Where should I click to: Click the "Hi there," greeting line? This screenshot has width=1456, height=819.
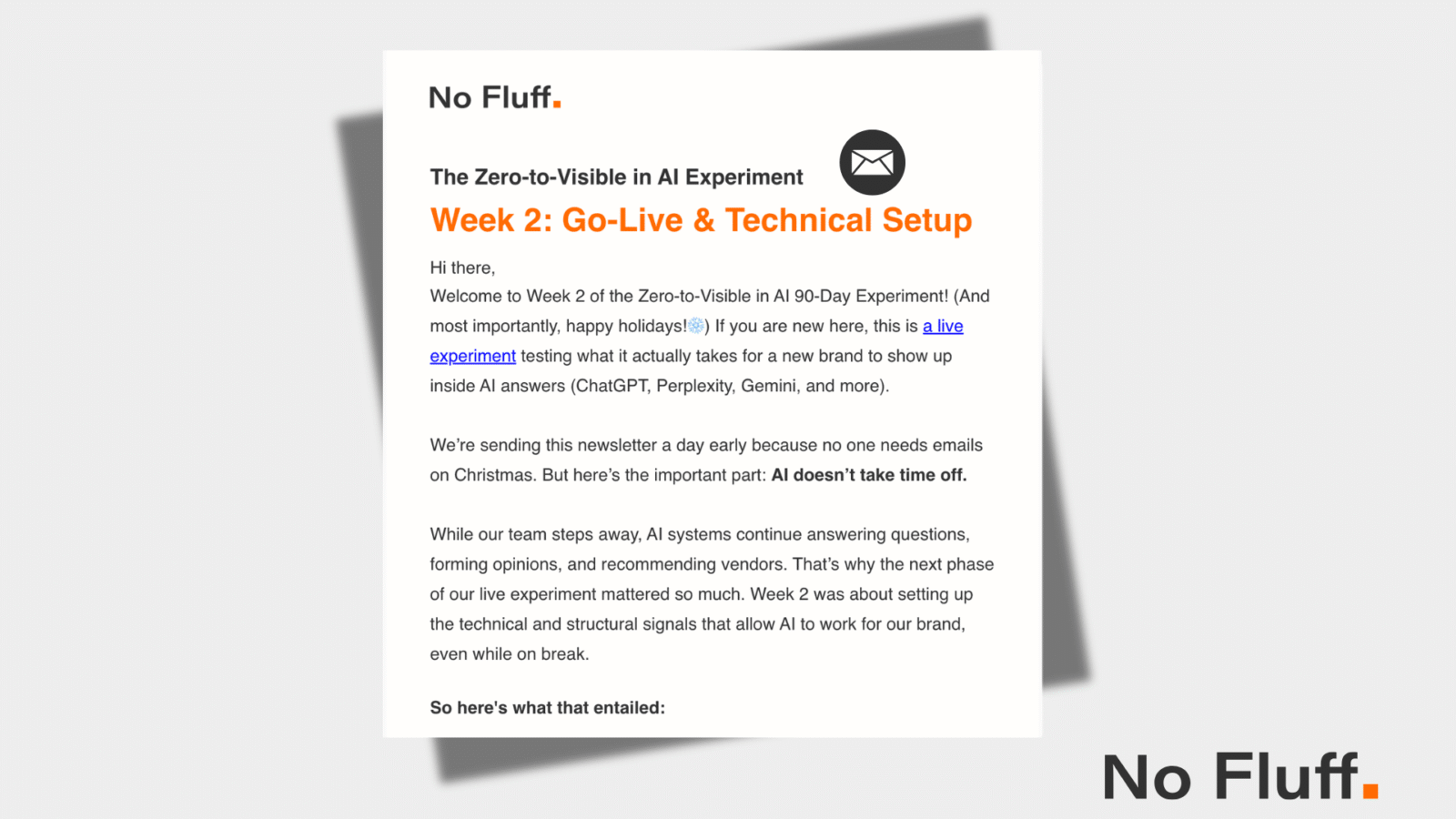click(x=462, y=268)
